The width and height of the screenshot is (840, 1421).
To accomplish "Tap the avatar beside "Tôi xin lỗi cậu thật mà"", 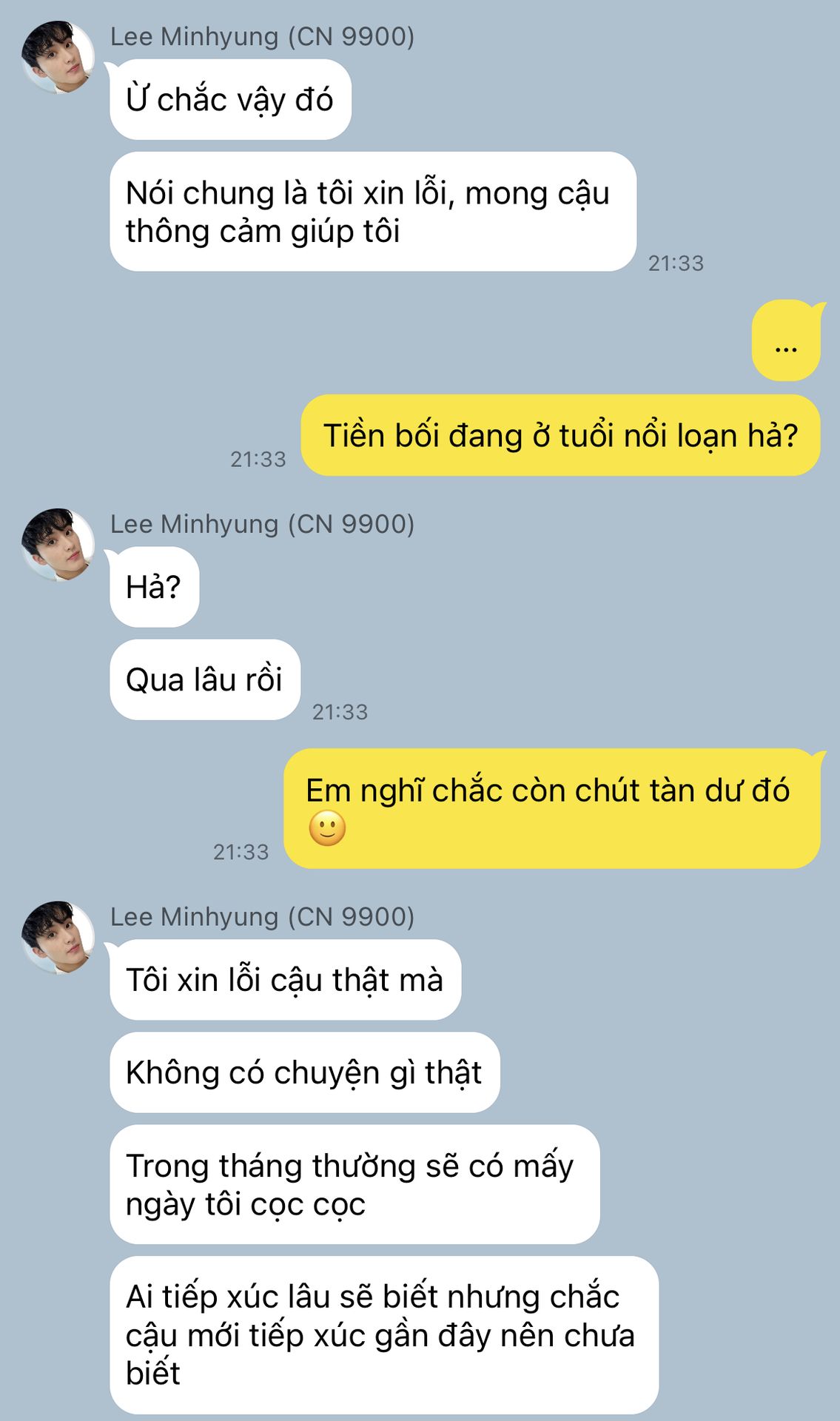I will (58, 937).
